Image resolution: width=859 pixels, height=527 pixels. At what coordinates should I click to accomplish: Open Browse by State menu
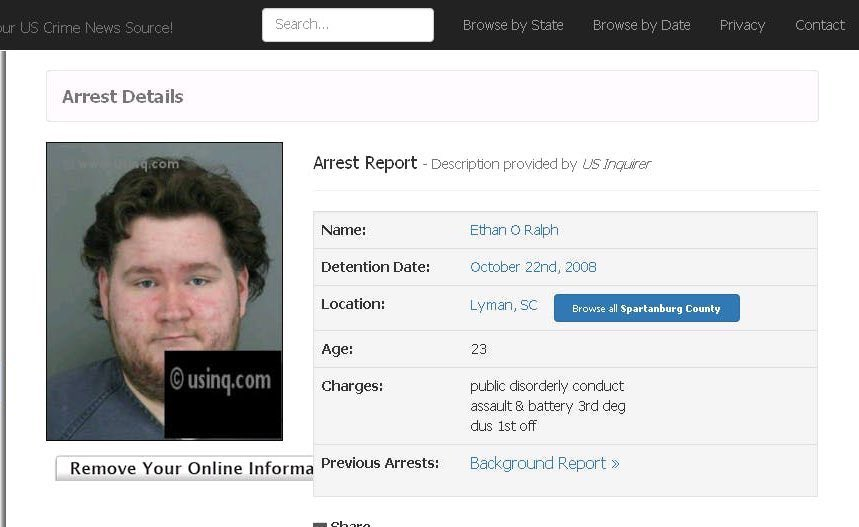(513, 25)
